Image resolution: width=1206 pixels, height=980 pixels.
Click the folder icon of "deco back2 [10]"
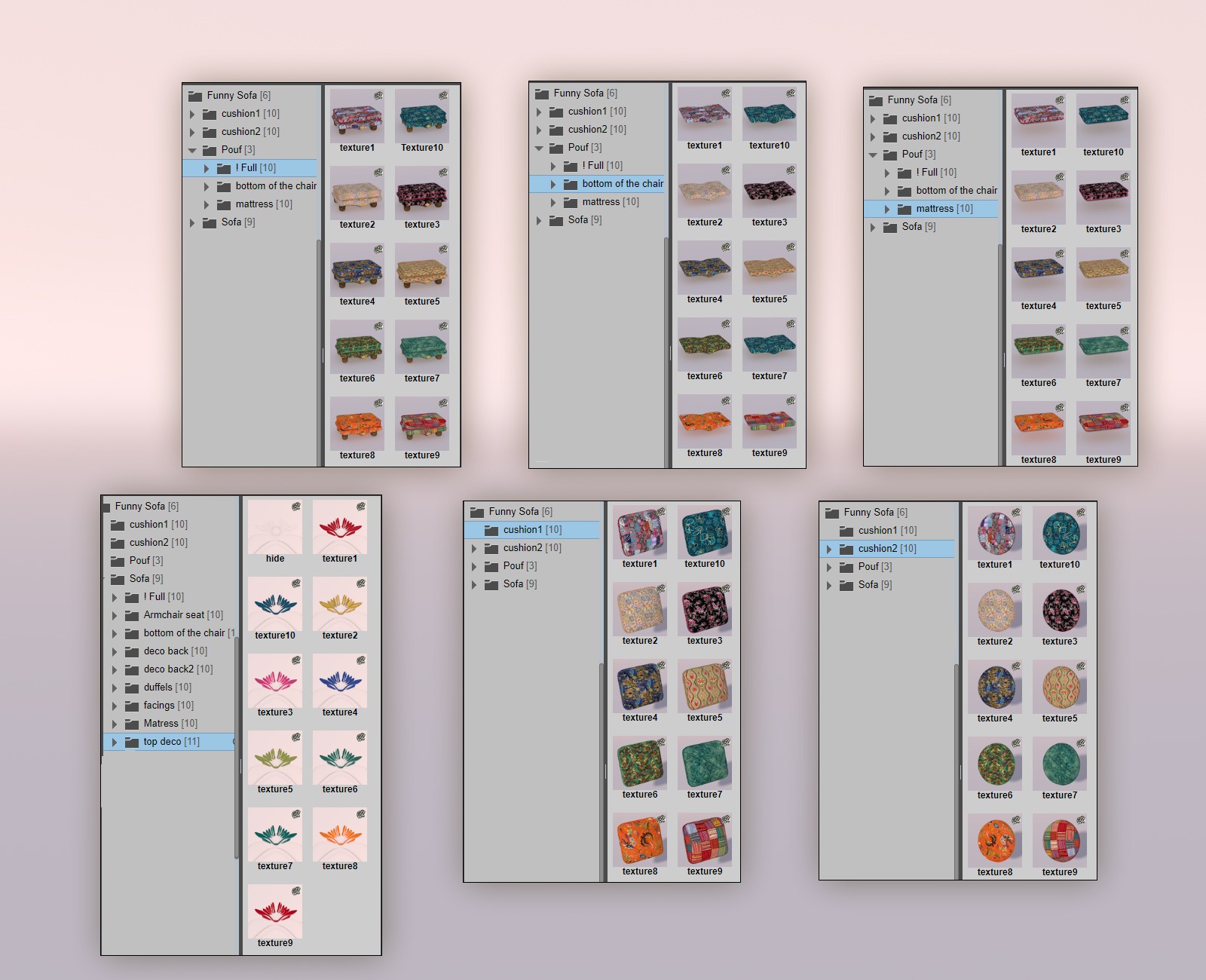(x=132, y=669)
